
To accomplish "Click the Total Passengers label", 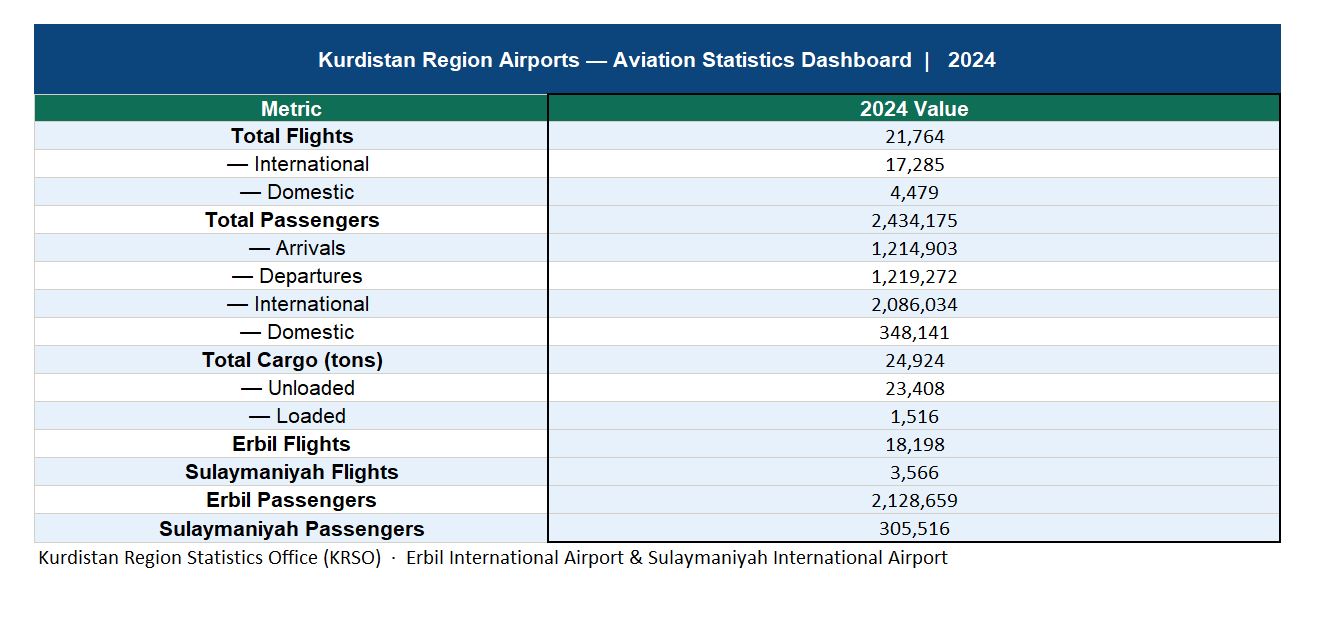I will (x=291, y=220).
